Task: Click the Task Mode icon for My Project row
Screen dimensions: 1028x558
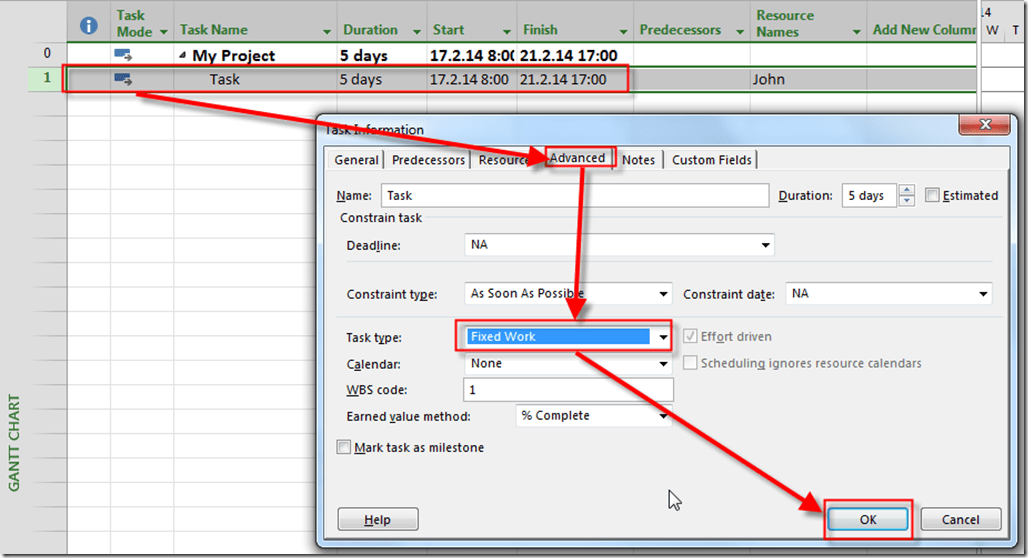Action: pyautogui.click(x=124, y=55)
